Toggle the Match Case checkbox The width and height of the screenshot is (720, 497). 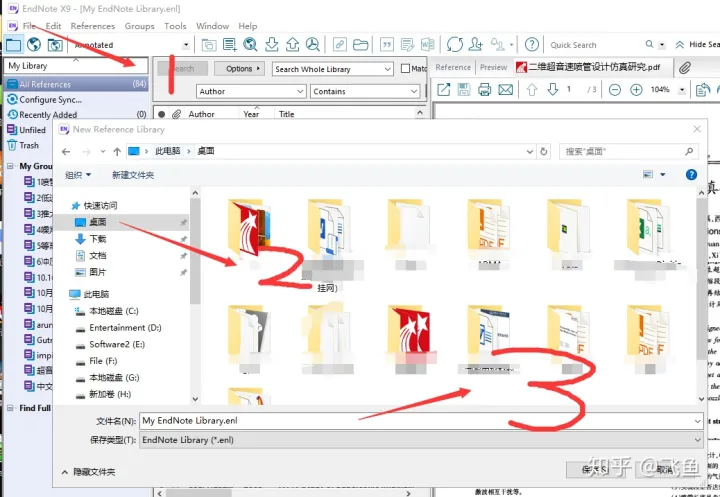pyautogui.click(x=405, y=68)
